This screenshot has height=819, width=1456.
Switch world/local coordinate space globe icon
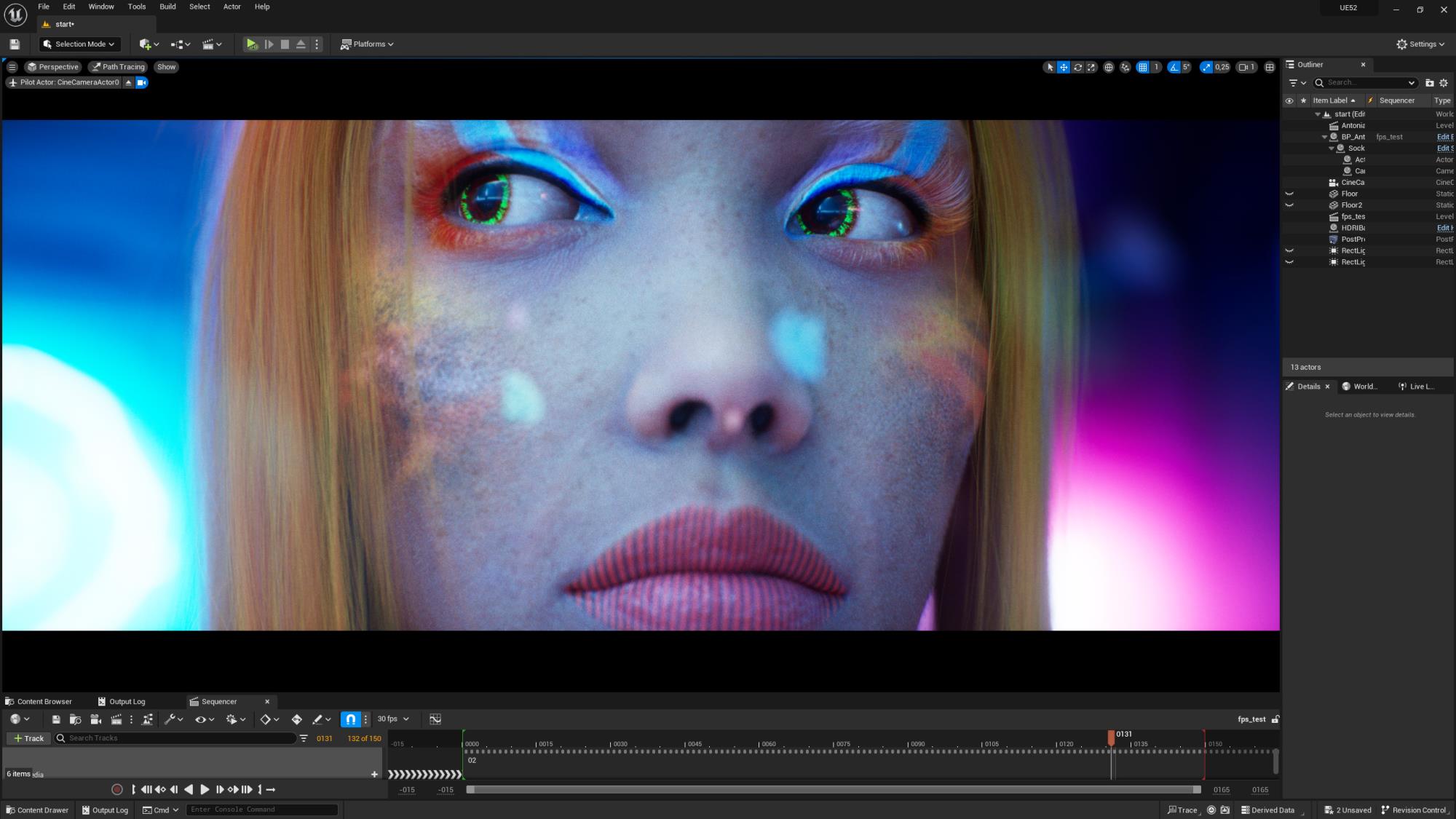click(x=1108, y=67)
